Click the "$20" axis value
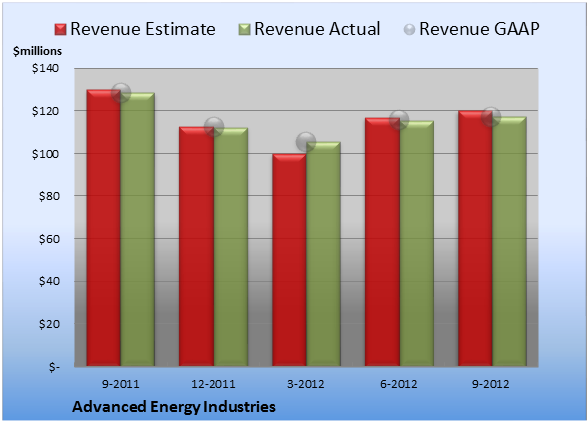 click(x=49, y=324)
